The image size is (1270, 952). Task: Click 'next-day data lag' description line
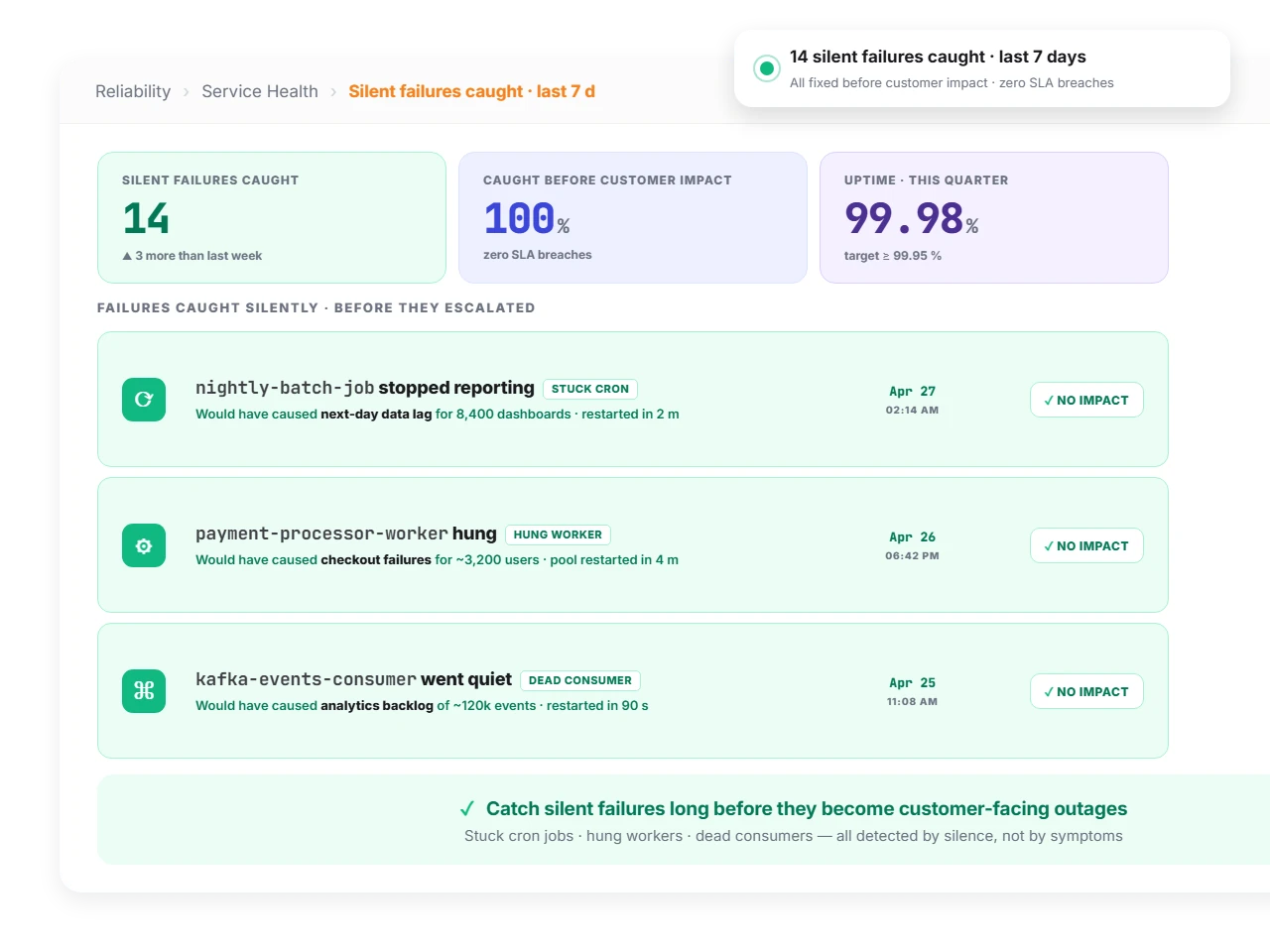(438, 415)
